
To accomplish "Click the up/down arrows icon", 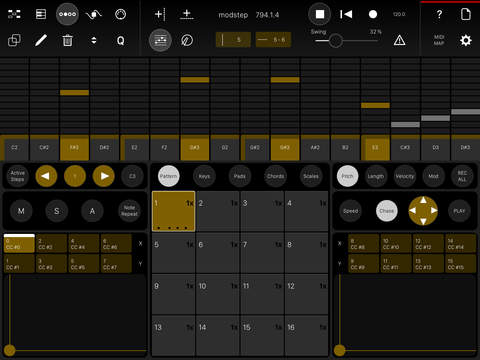I will point(94,40).
